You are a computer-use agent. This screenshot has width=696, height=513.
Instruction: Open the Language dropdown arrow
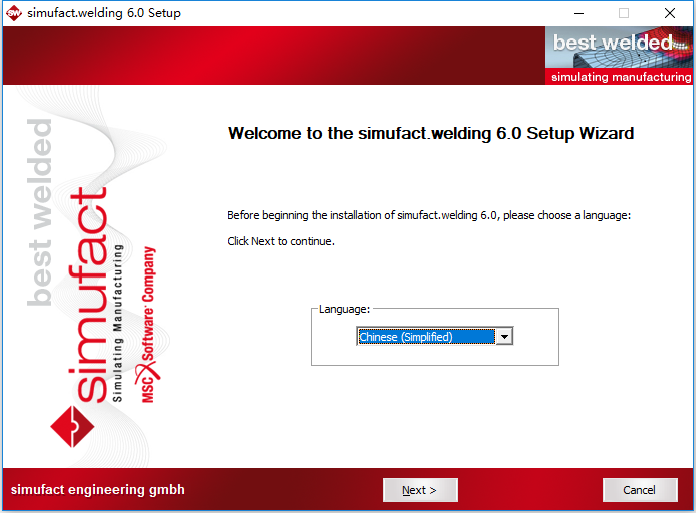tap(504, 337)
